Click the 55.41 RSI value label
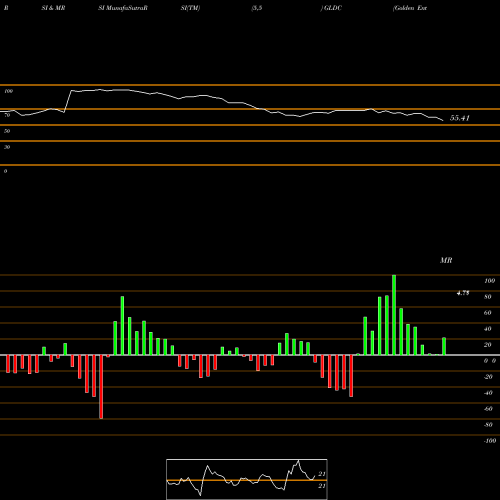This screenshot has height=500, width=500. click(x=460, y=118)
